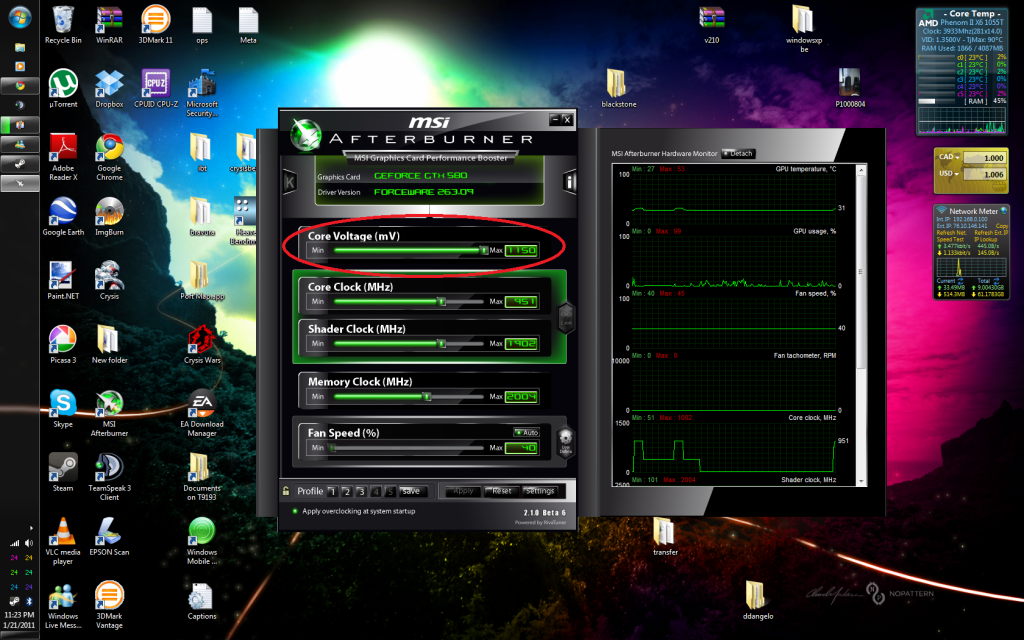This screenshot has width=1024, height=640.
Task: Select the Skype desktop icon
Action: point(63,409)
